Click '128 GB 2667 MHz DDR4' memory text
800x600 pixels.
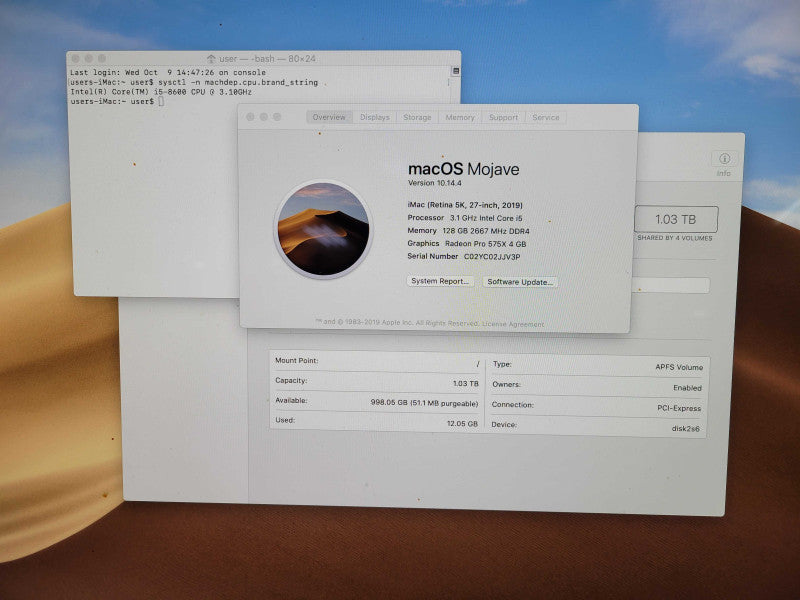click(486, 231)
